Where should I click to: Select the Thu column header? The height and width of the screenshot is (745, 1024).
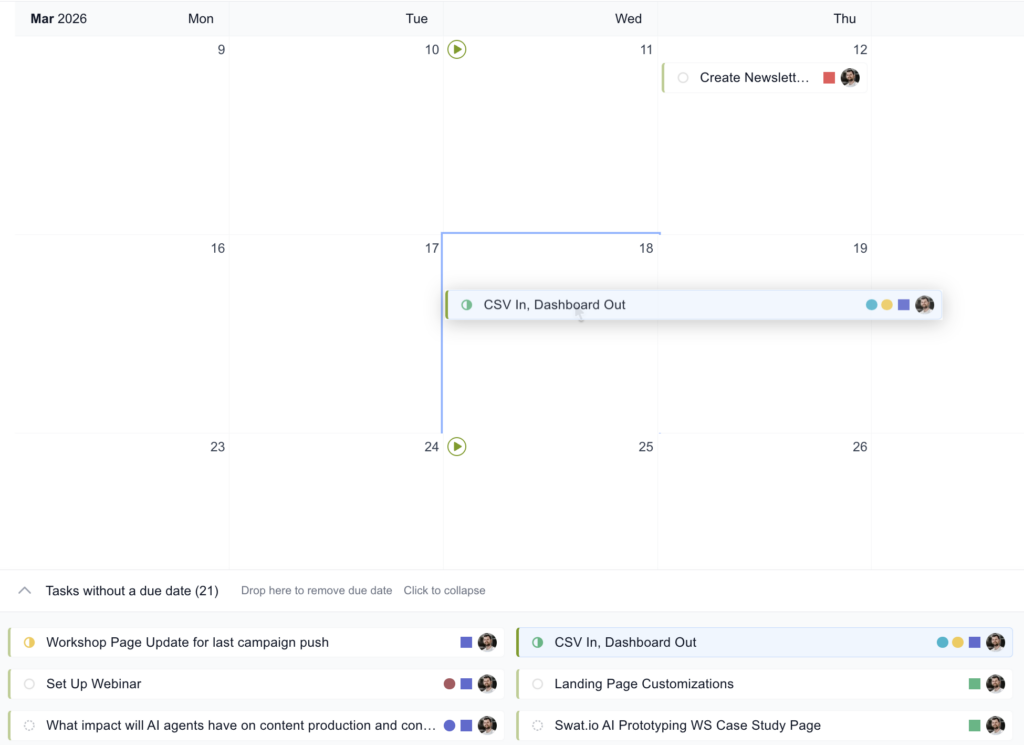click(x=844, y=19)
